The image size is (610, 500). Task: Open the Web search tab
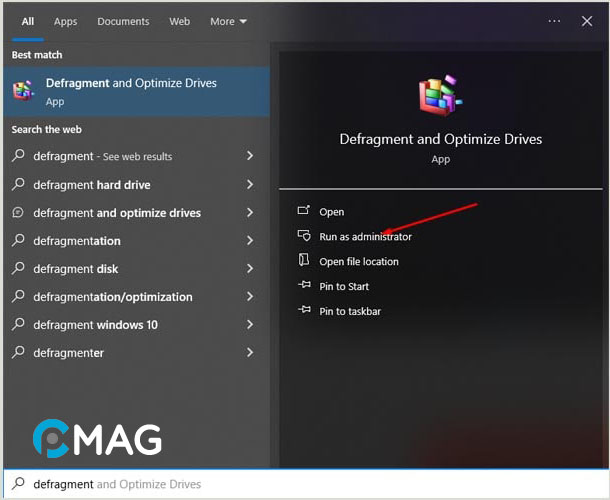(x=179, y=21)
